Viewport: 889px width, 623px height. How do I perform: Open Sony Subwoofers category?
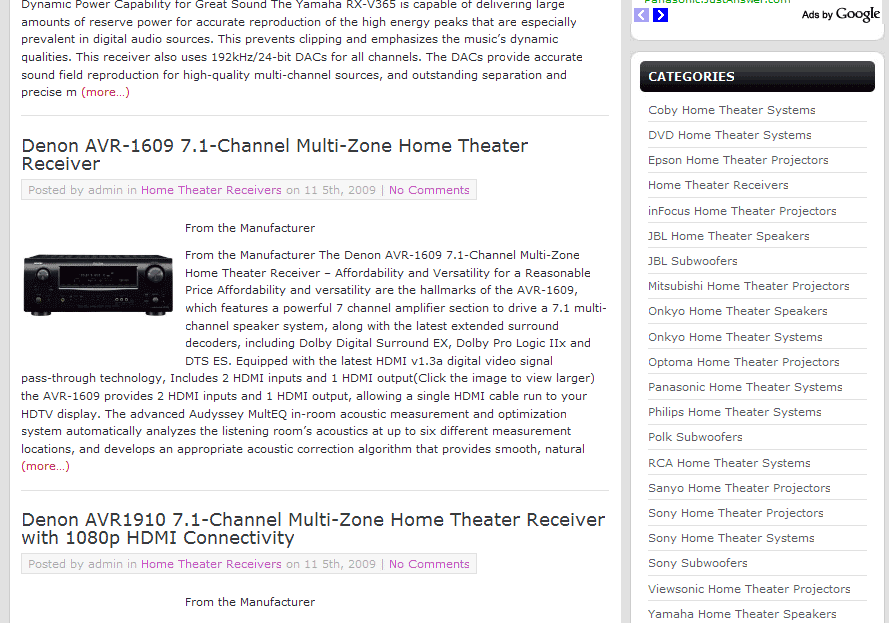pos(697,562)
